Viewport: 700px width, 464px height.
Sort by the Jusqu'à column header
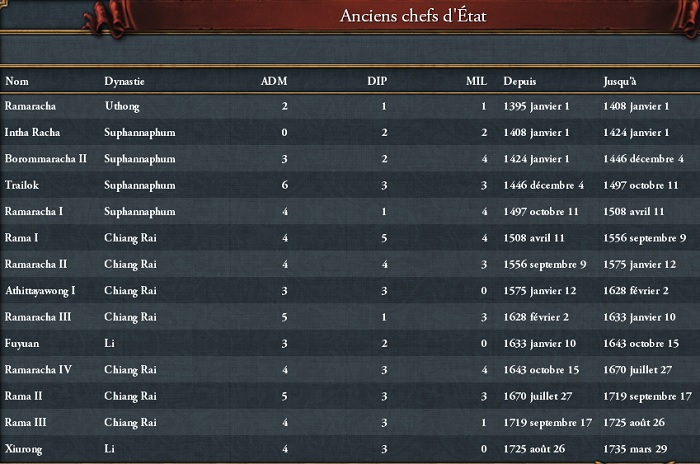coord(620,82)
